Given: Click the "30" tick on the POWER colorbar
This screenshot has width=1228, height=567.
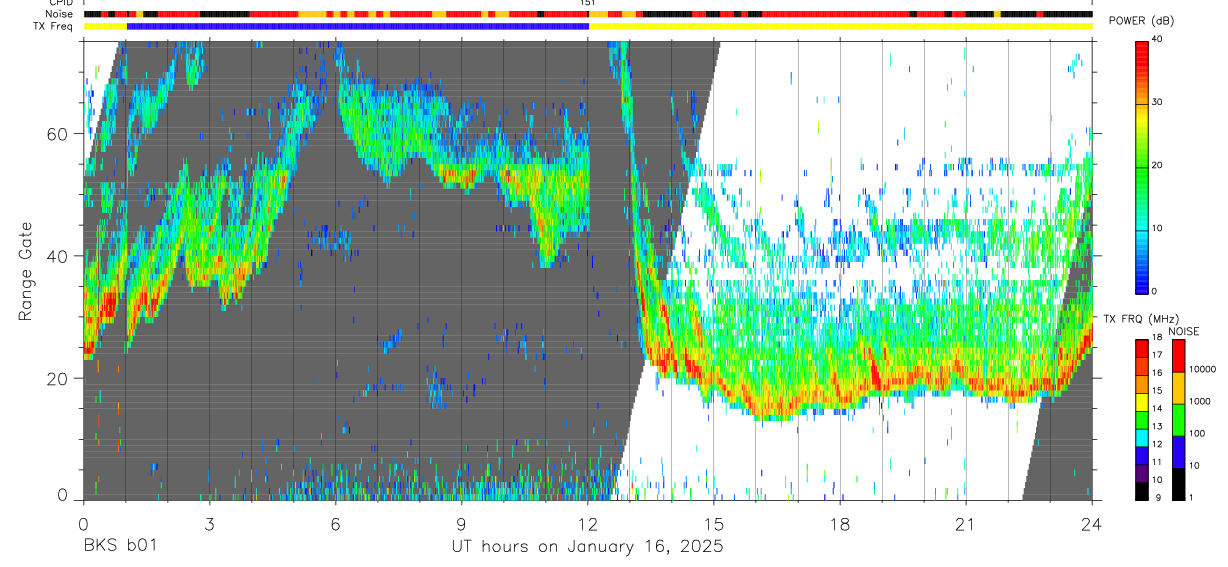Looking at the screenshot, I should click(x=1157, y=103).
